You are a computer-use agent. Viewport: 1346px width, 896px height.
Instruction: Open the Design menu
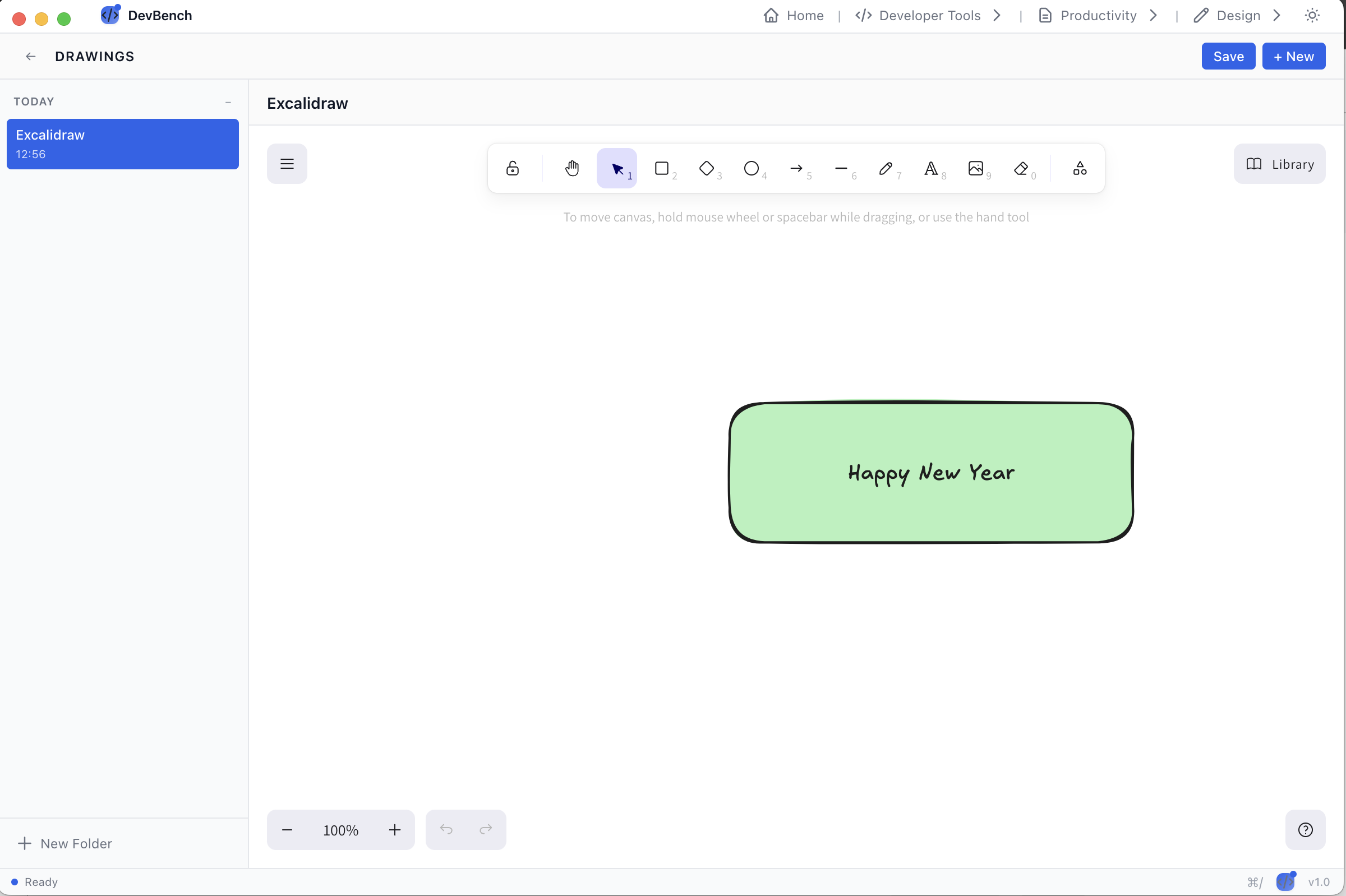[x=1237, y=16]
